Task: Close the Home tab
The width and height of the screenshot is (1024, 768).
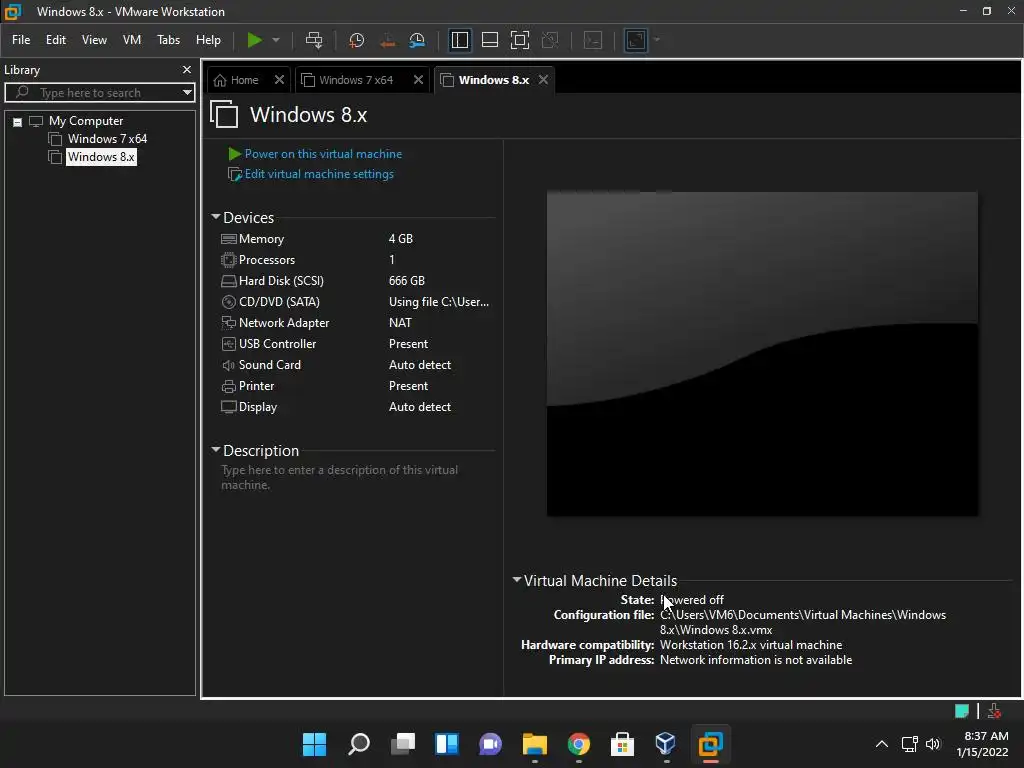Action: click(279, 80)
